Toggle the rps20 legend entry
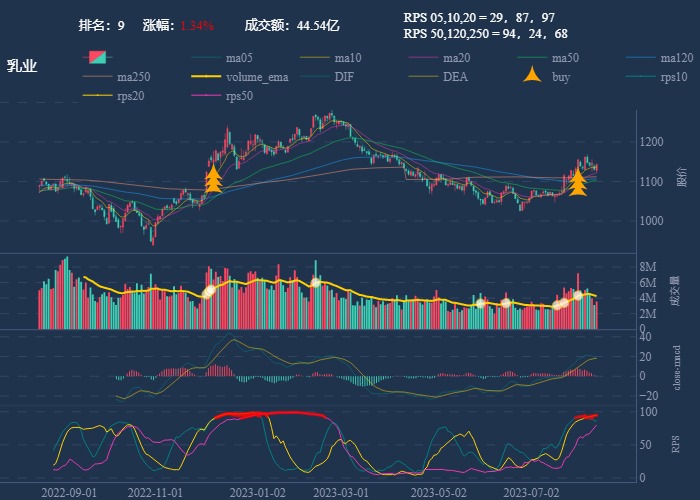Screen dimensions: 700x500 (129, 96)
